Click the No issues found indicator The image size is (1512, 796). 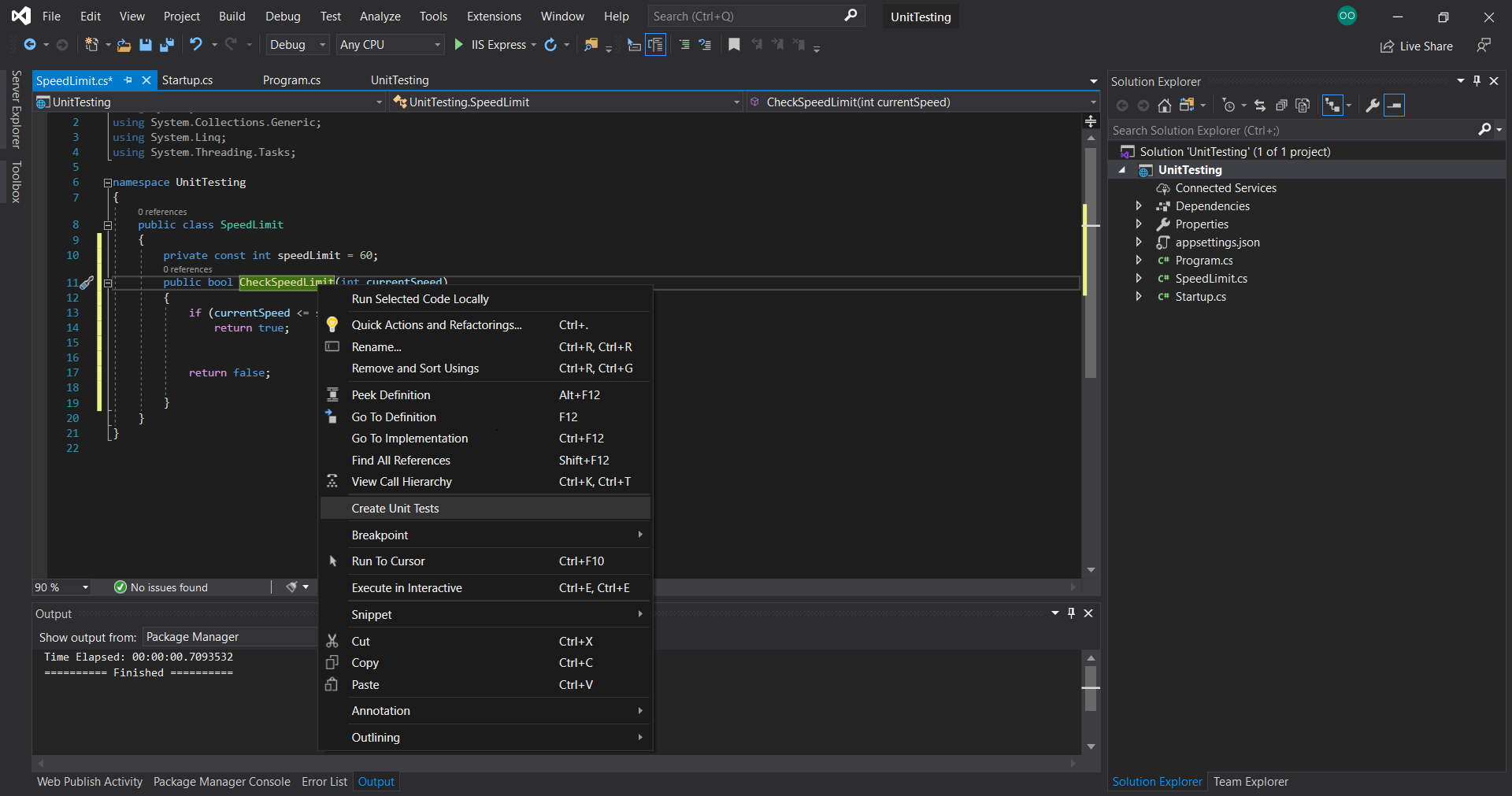point(161,587)
